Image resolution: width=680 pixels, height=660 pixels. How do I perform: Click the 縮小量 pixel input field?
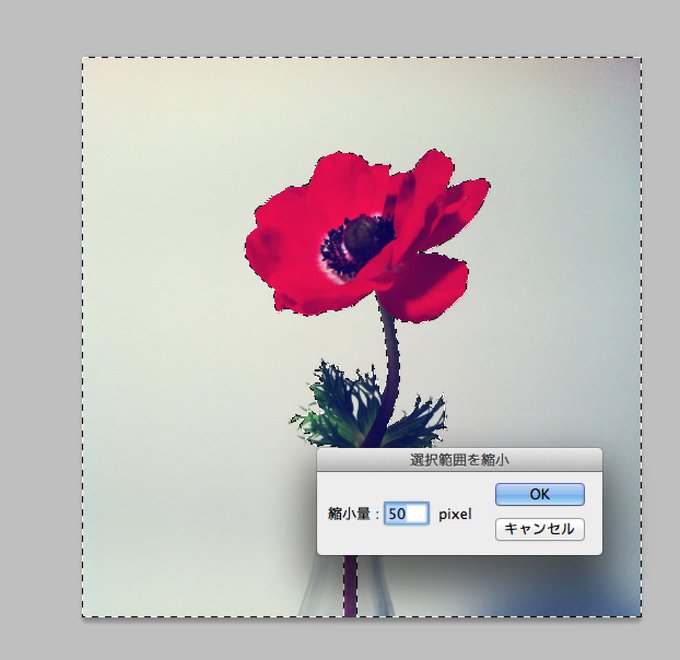(x=407, y=513)
